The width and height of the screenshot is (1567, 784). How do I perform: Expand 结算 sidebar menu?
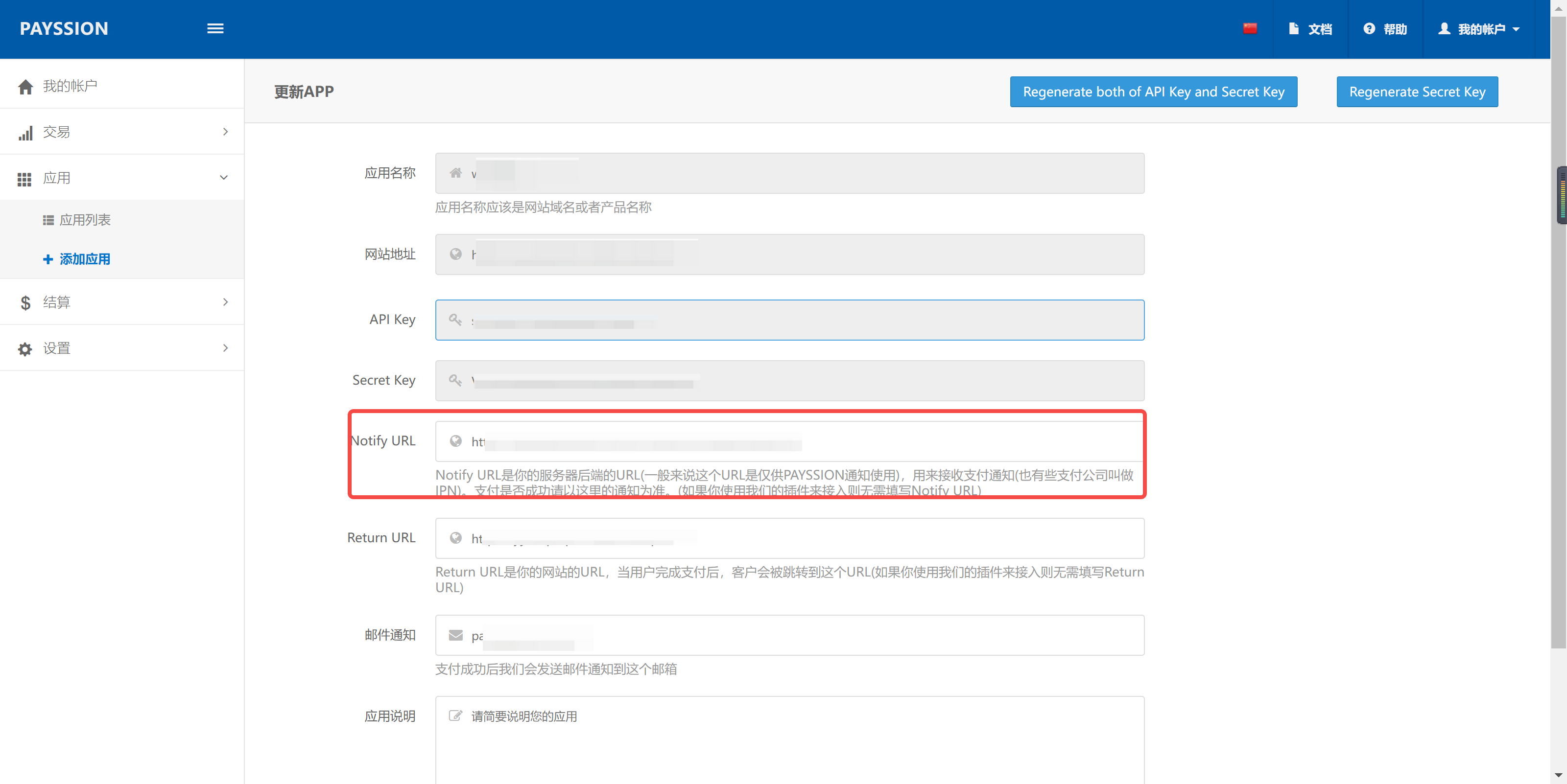pyautogui.click(x=121, y=302)
